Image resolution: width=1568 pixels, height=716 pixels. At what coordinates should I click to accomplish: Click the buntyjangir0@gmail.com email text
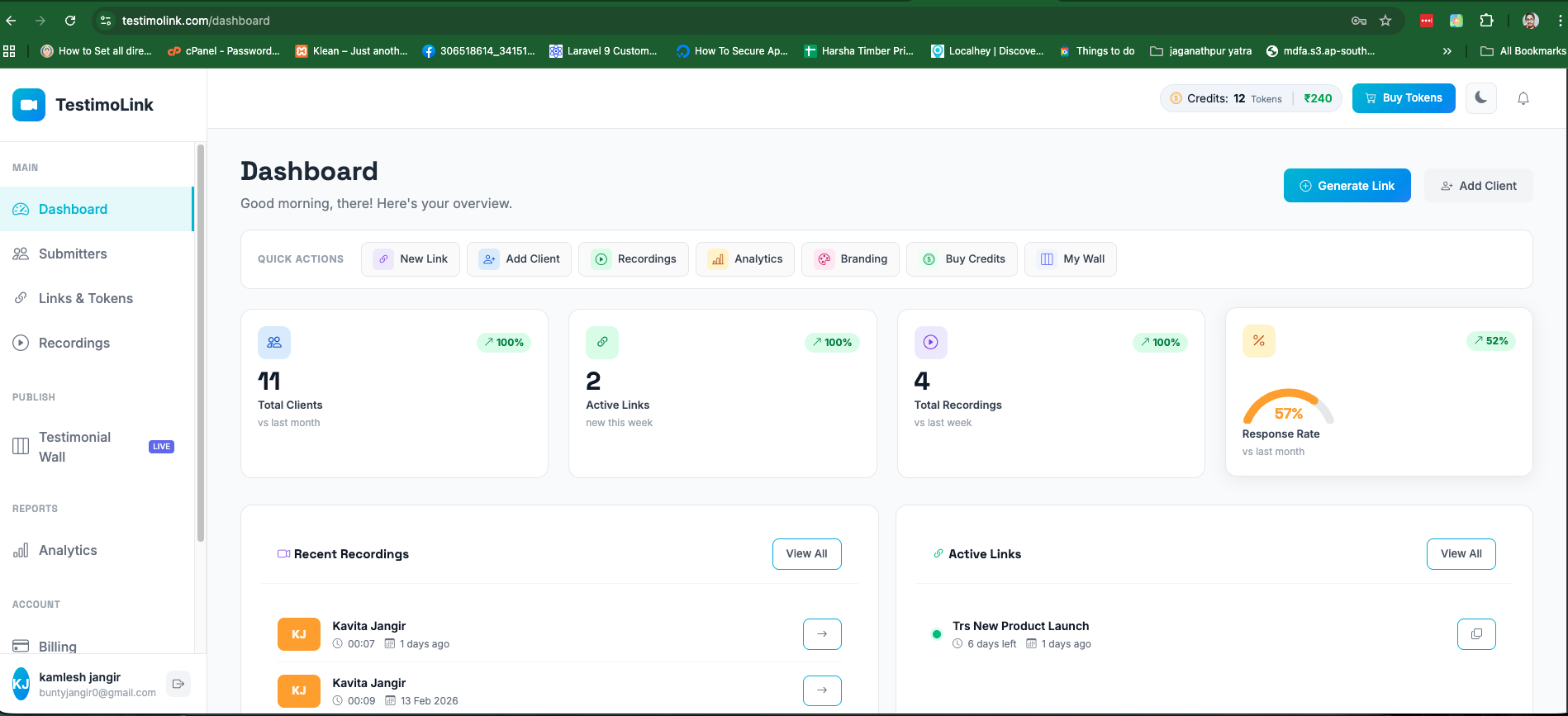tap(97, 693)
